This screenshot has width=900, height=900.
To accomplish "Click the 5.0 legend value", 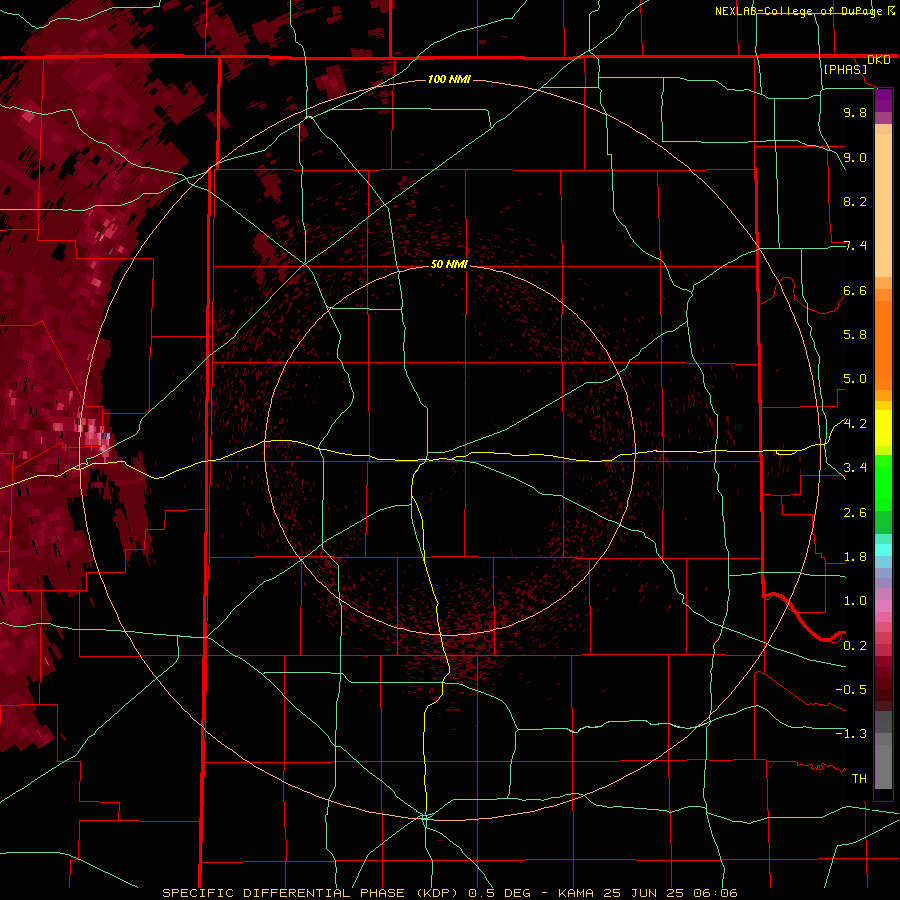I will [855, 379].
